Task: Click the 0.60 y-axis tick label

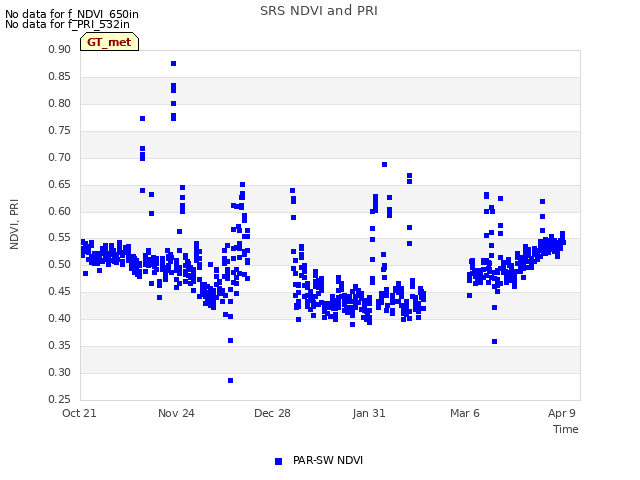Action: tap(59, 211)
